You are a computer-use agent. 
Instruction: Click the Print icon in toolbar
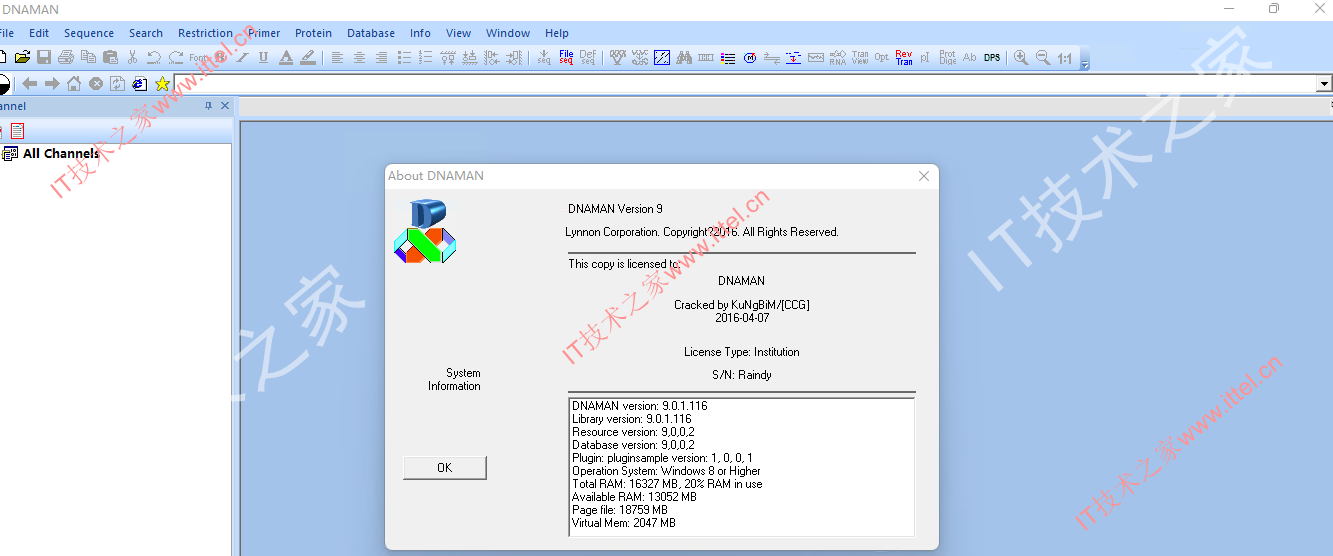point(66,58)
